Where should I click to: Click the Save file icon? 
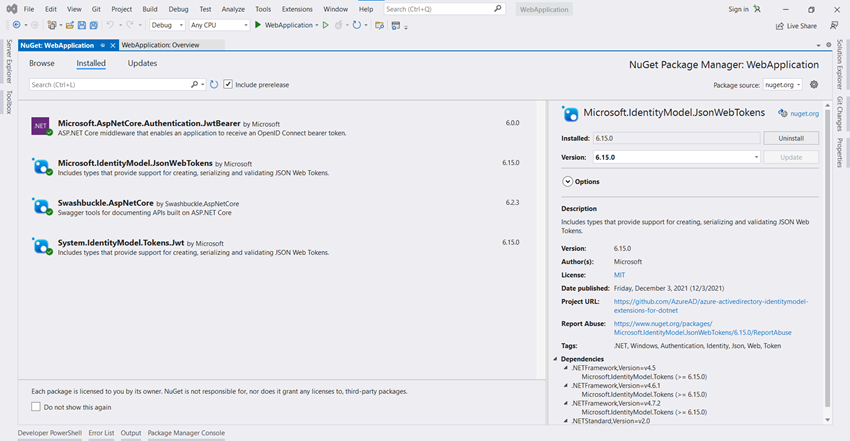pos(82,25)
